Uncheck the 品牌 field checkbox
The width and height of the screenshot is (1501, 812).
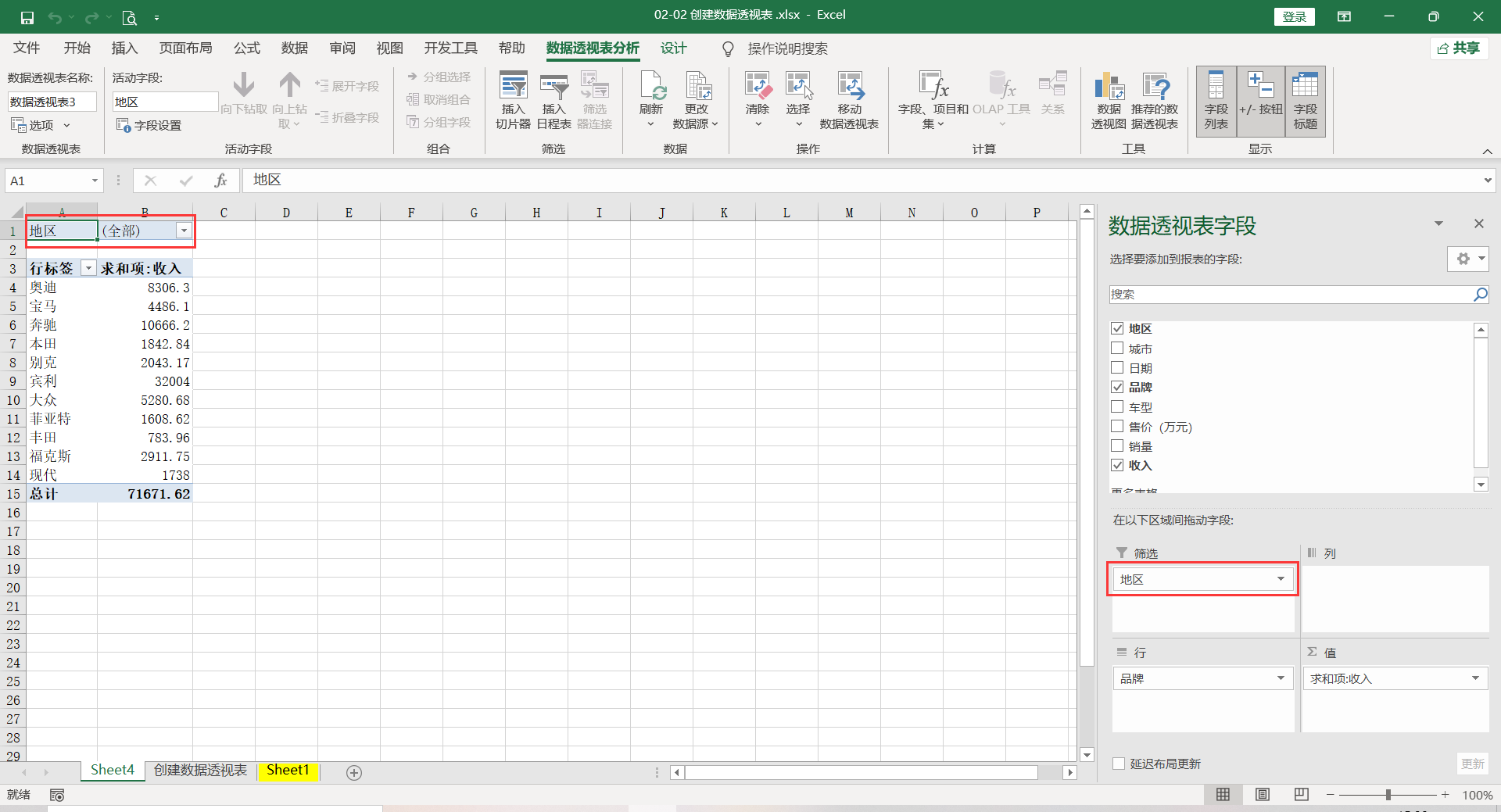tap(1117, 387)
